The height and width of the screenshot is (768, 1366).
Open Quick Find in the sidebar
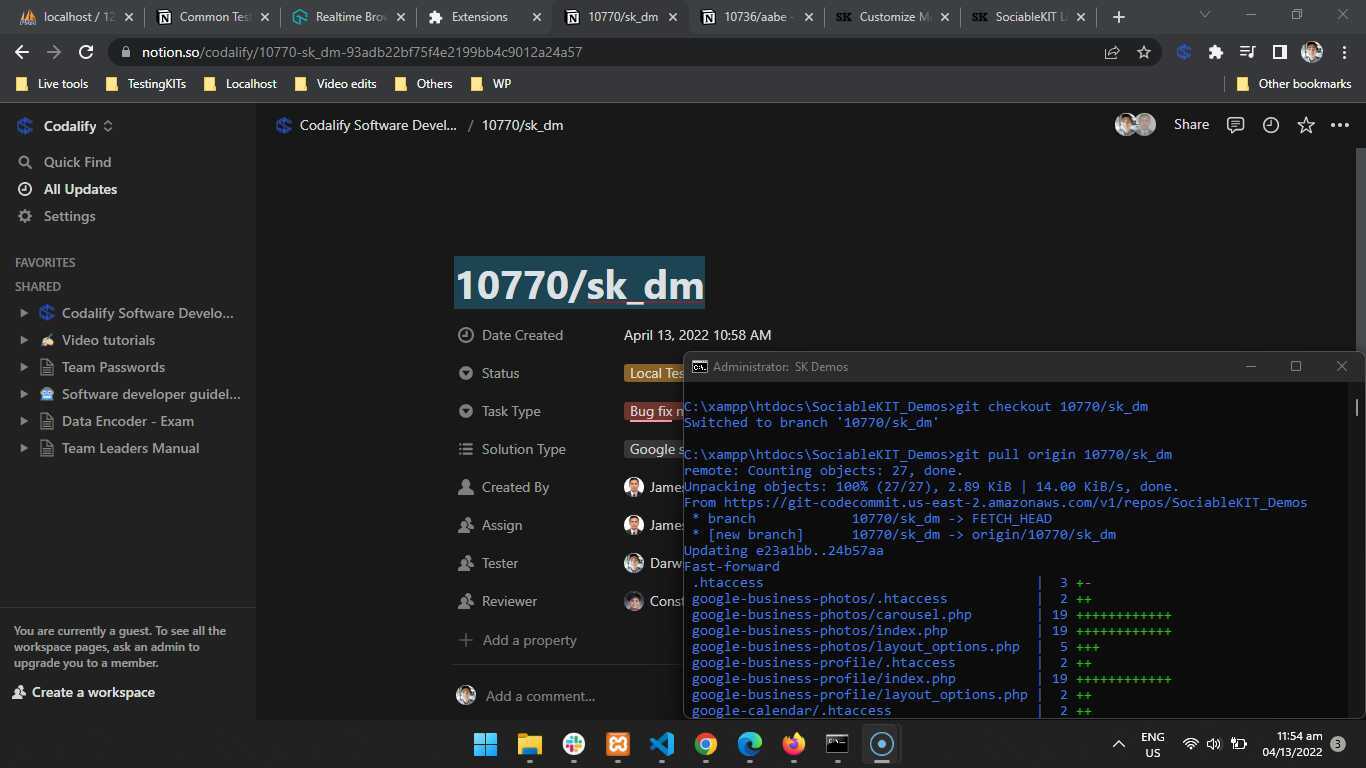pyautogui.click(x=77, y=162)
